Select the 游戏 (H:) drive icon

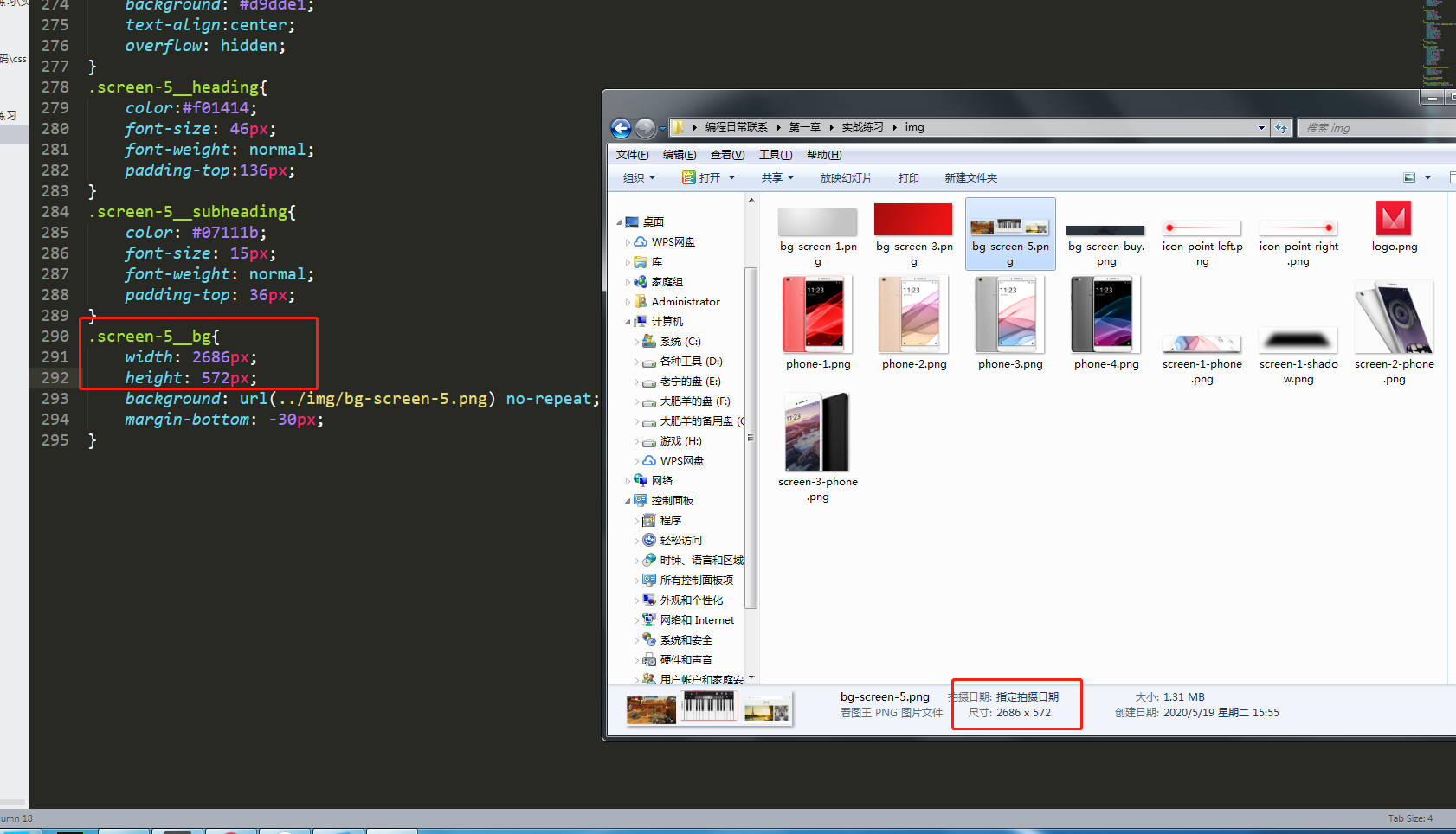coord(649,441)
